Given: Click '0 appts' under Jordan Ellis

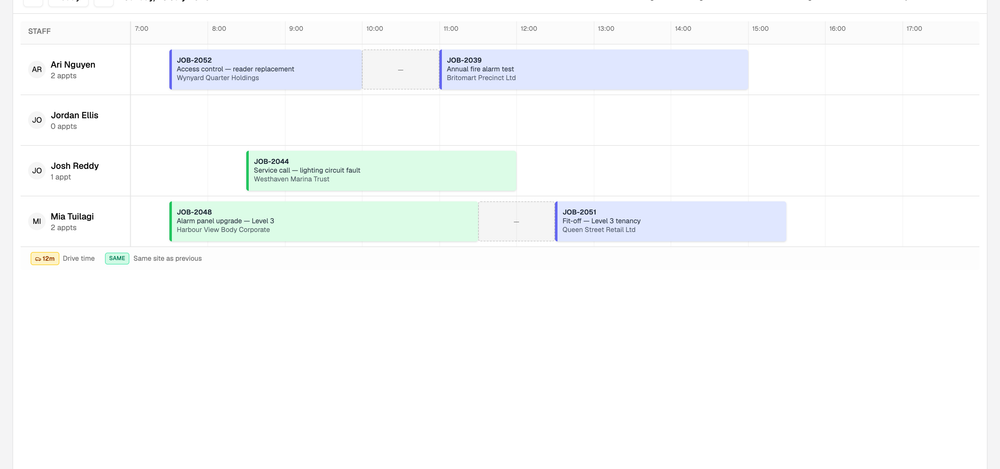Looking at the screenshot, I should coord(64,126).
